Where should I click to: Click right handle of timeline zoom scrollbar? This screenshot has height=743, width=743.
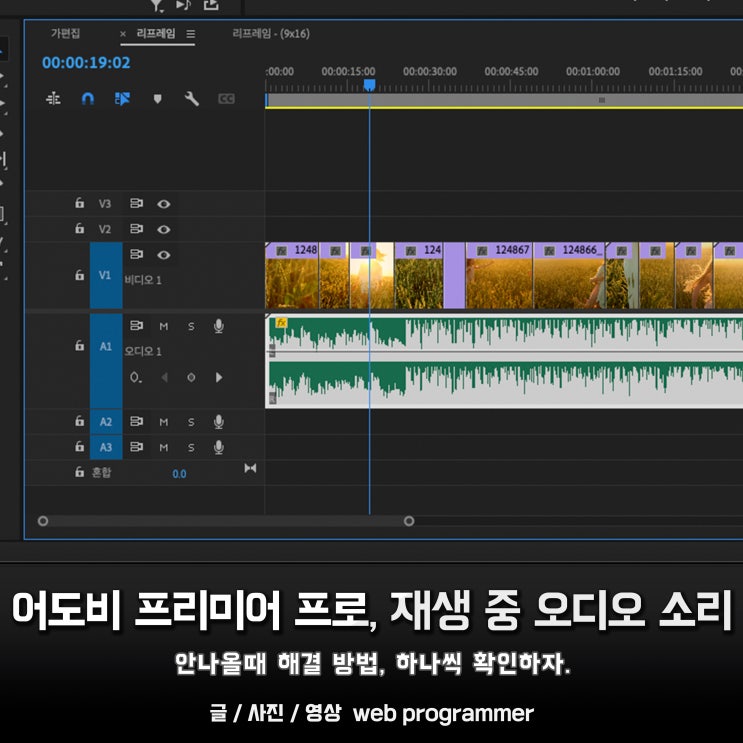coord(409,521)
